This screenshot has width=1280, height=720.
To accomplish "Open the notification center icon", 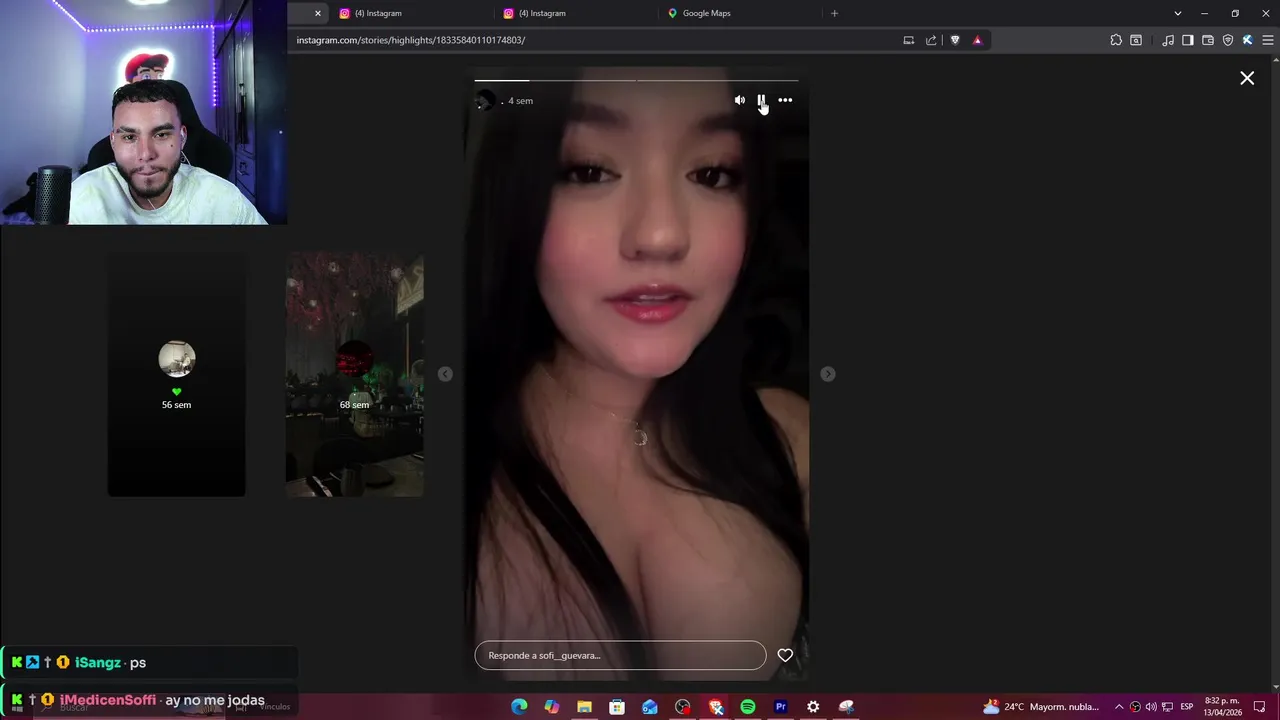I will [1260, 707].
